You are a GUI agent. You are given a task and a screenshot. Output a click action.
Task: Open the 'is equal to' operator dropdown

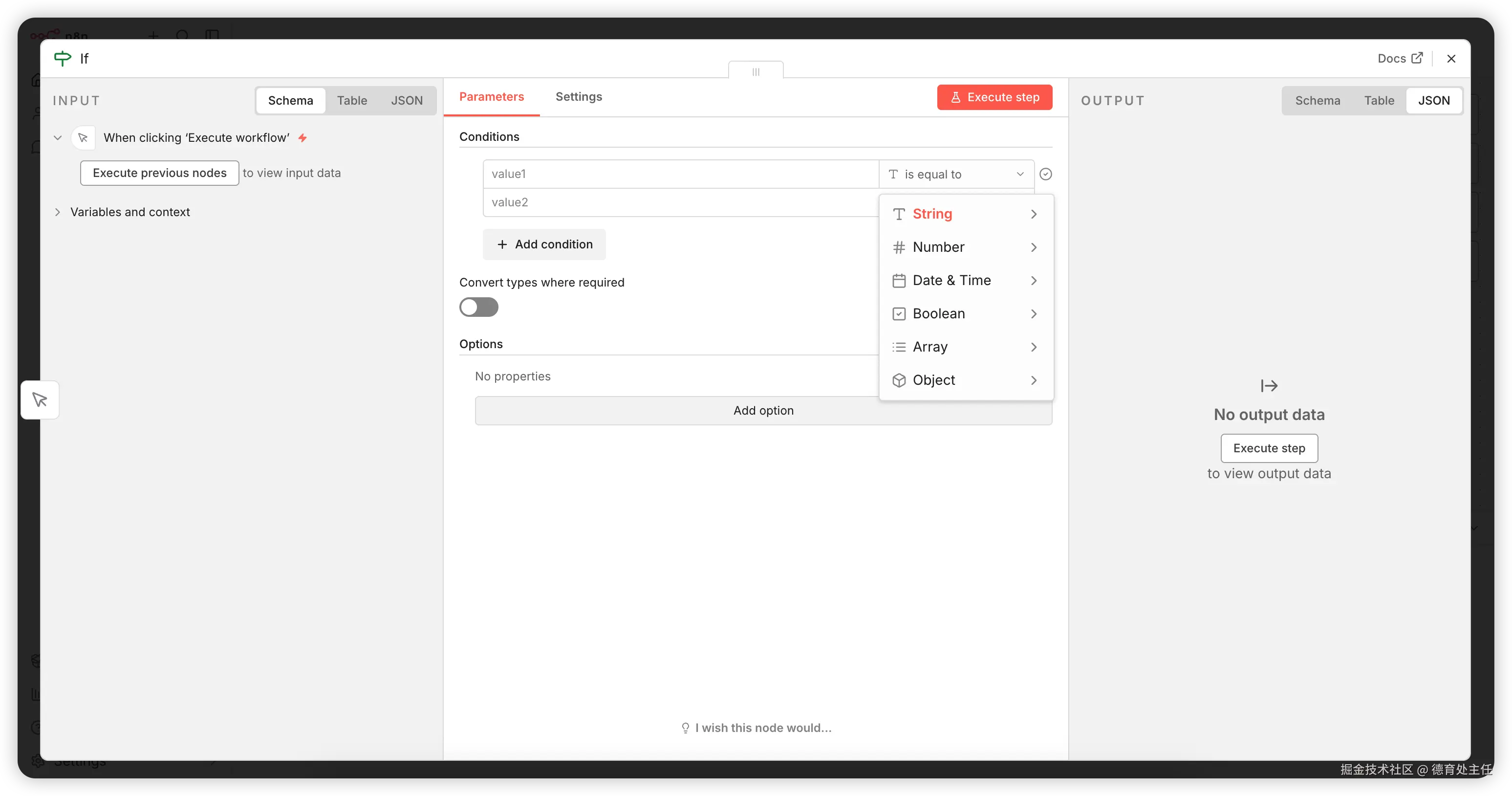pyautogui.click(x=956, y=174)
